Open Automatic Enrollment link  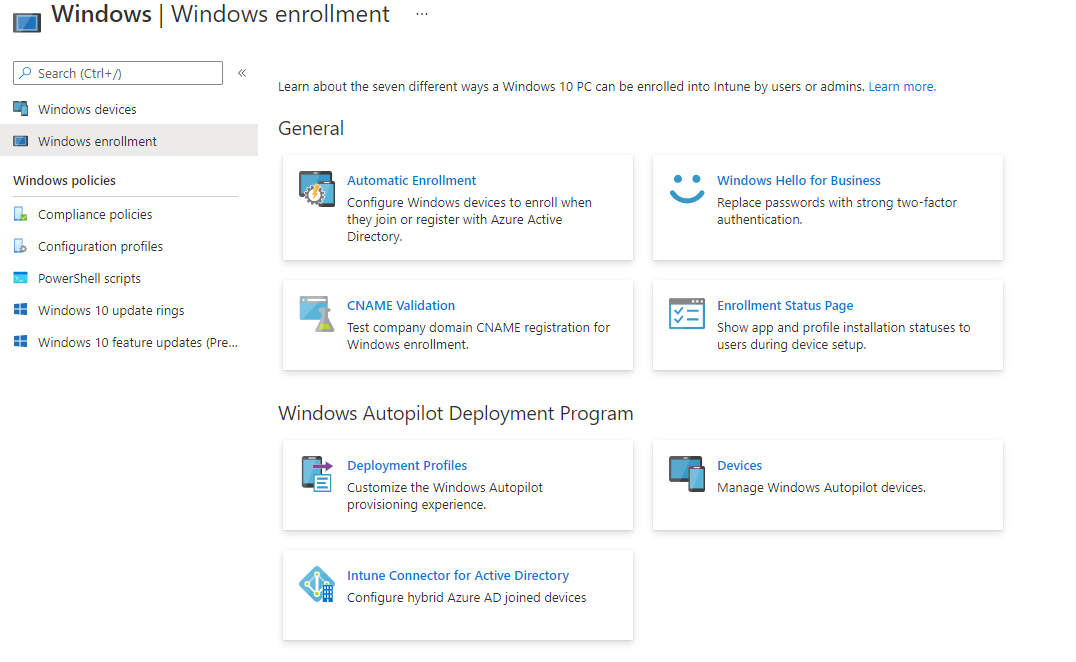coord(412,180)
